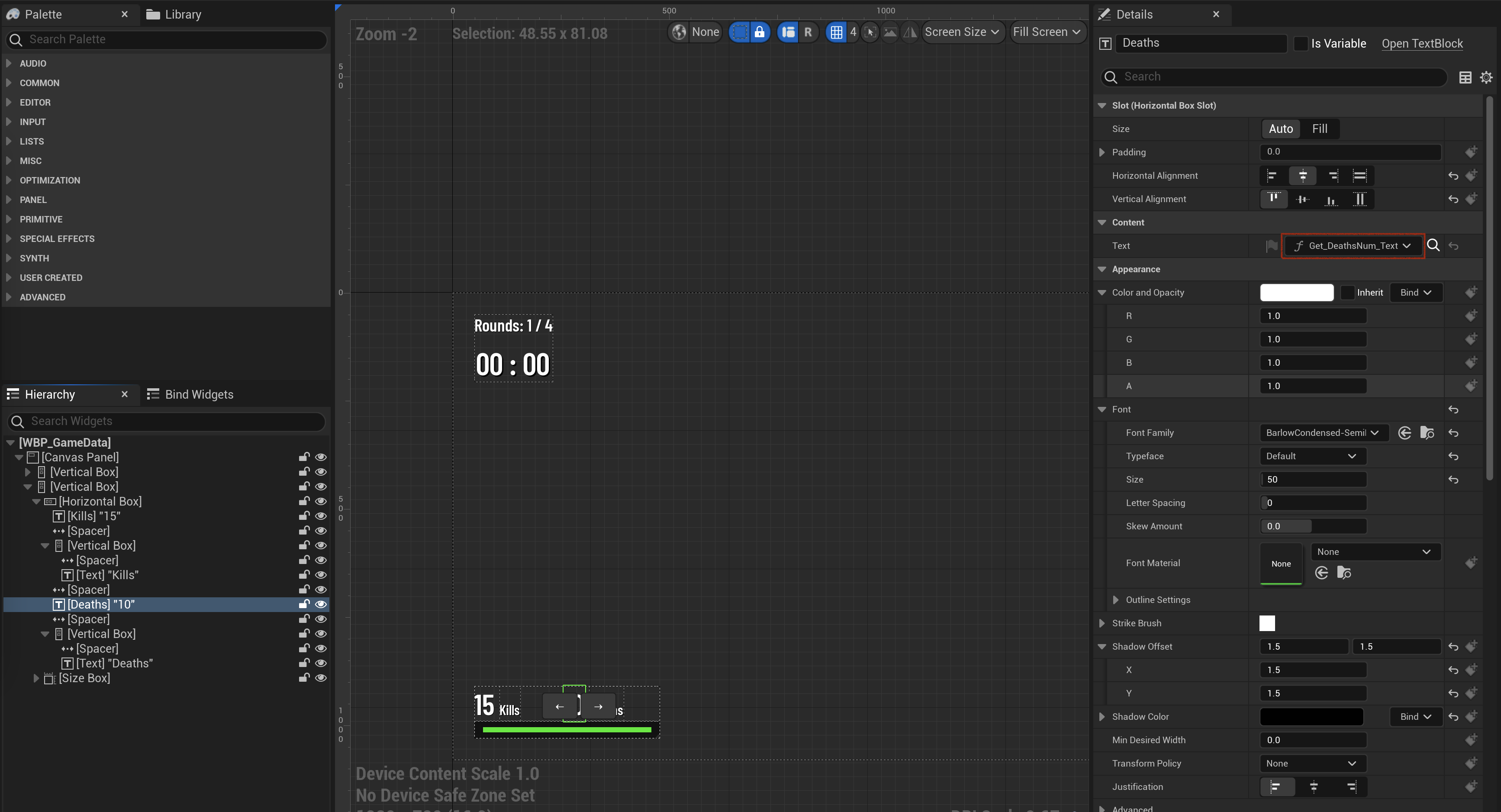Click the white Strike Brush swatch
1501x812 pixels.
pos(1267,623)
